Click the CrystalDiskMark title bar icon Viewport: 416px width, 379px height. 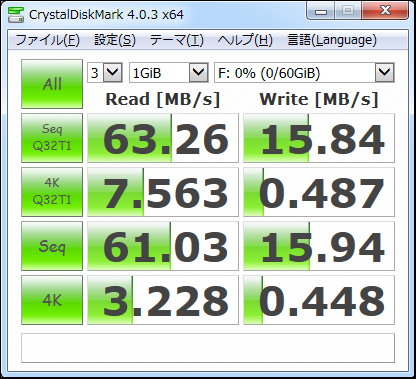click(x=16, y=14)
